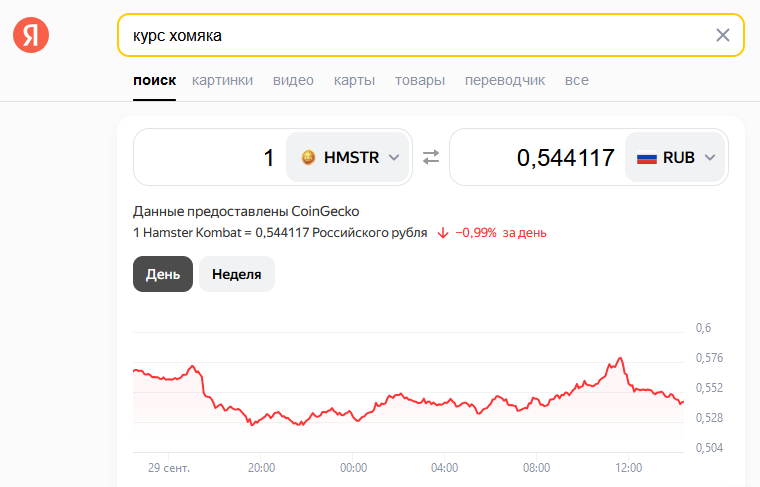Screen dimensions: 760x487
Task: Click the chart's 00:00 time label
Action: click(x=353, y=468)
